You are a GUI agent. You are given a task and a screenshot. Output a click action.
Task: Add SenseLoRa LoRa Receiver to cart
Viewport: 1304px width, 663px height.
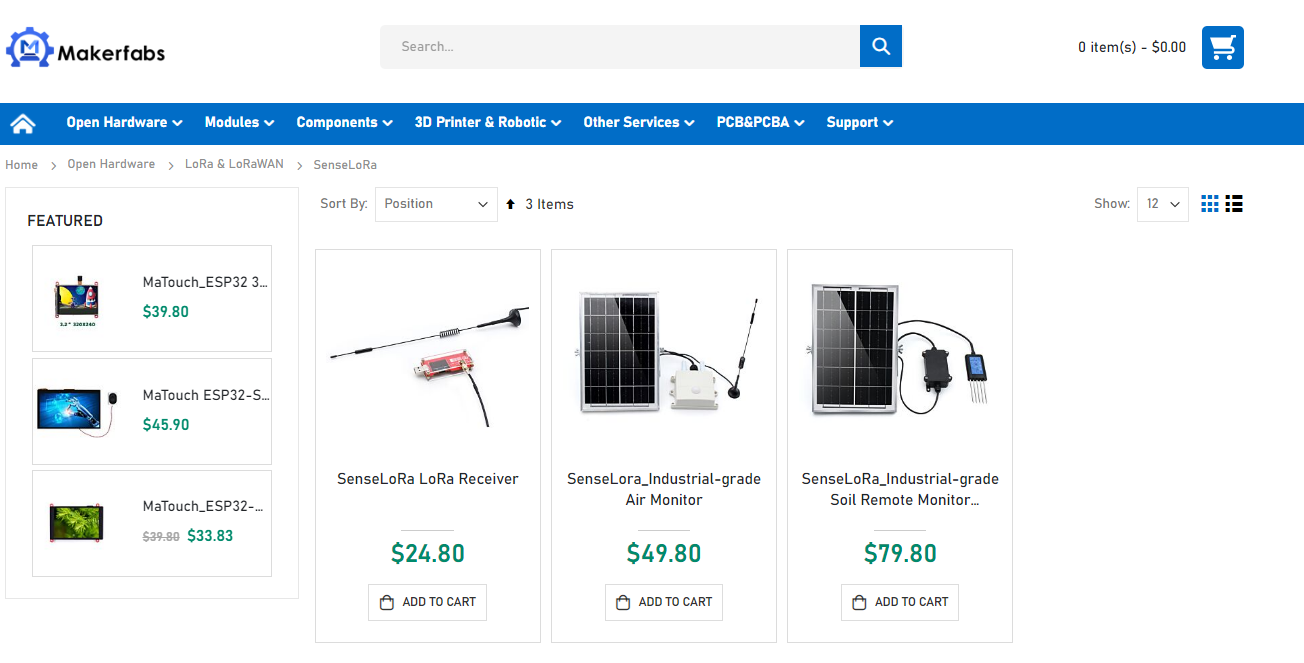tap(427, 602)
